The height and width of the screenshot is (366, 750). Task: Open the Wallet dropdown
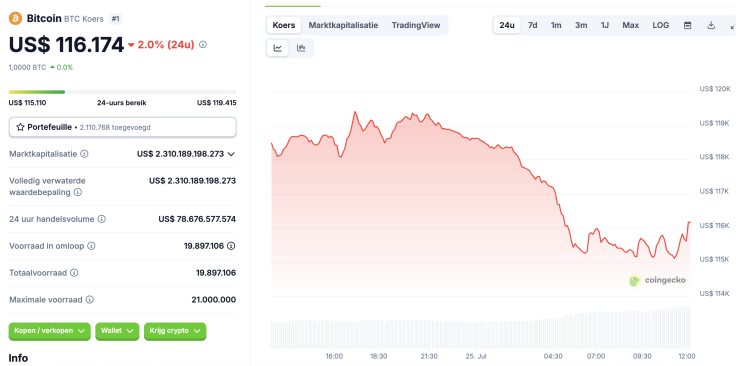pyautogui.click(x=117, y=331)
